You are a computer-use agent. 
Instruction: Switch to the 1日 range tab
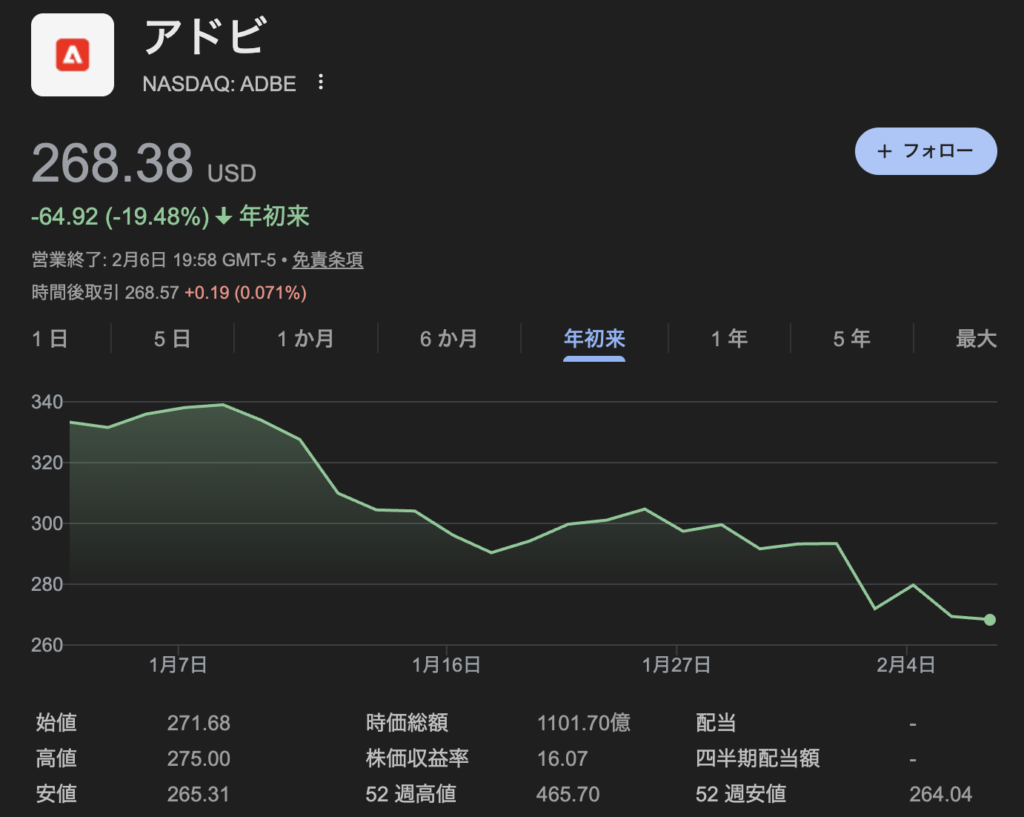click(50, 339)
